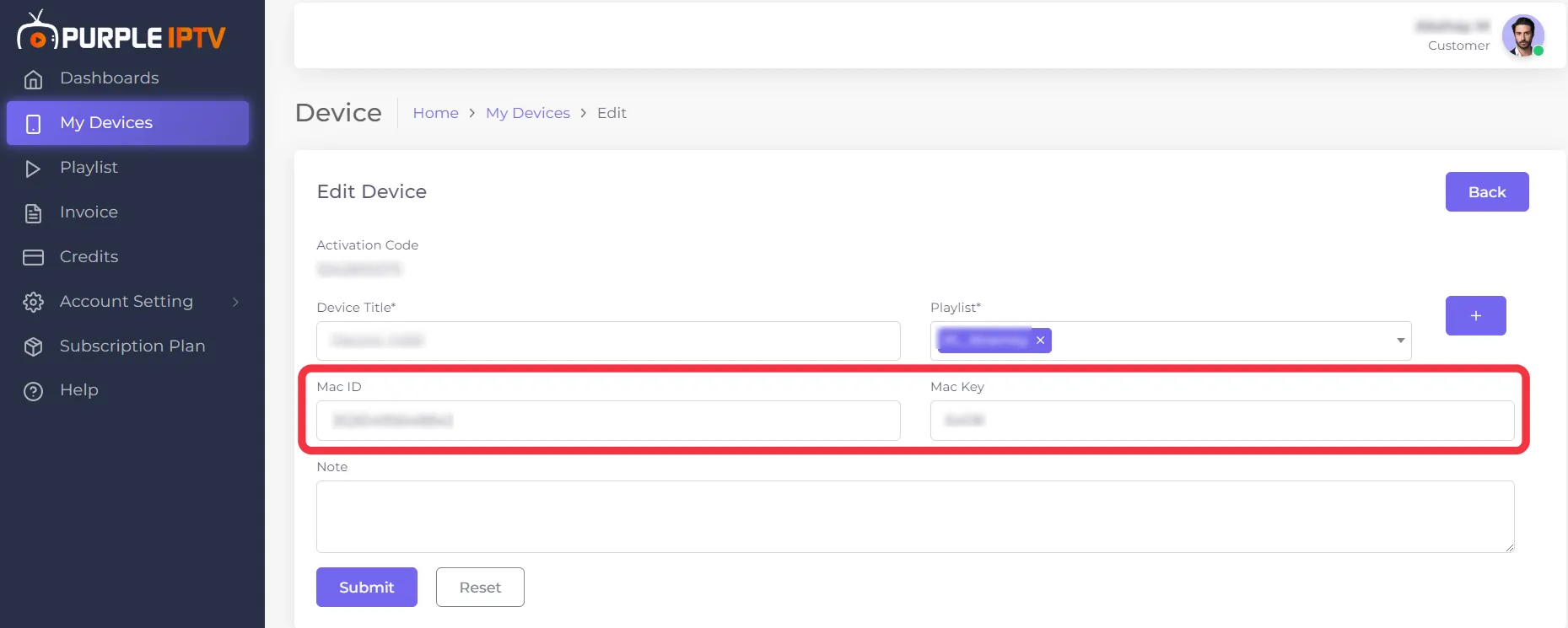Submit the Edit Device form
Screen dimensions: 1568x628
pyautogui.click(x=366, y=588)
